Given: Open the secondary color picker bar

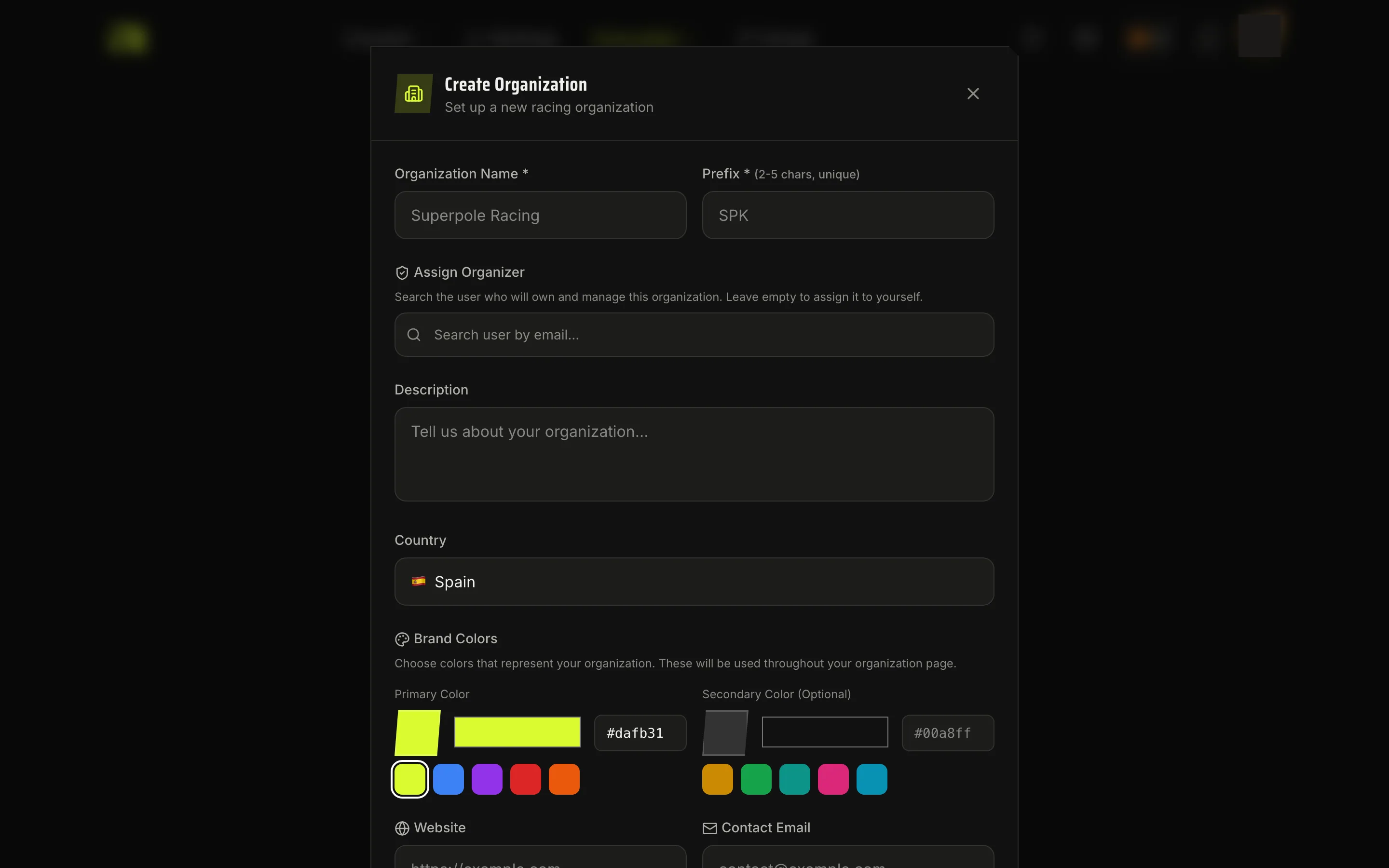Looking at the screenshot, I should coord(825,732).
